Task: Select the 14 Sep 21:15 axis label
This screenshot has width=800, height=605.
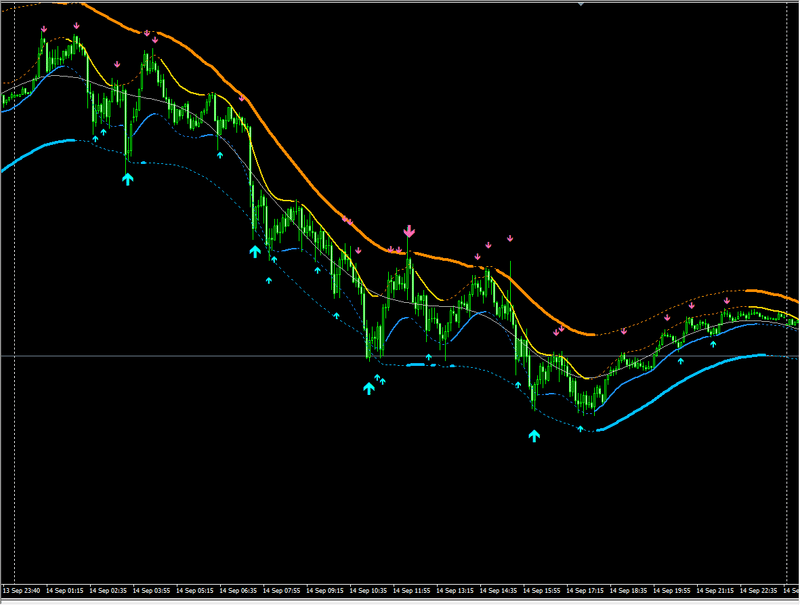Action: click(x=715, y=591)
